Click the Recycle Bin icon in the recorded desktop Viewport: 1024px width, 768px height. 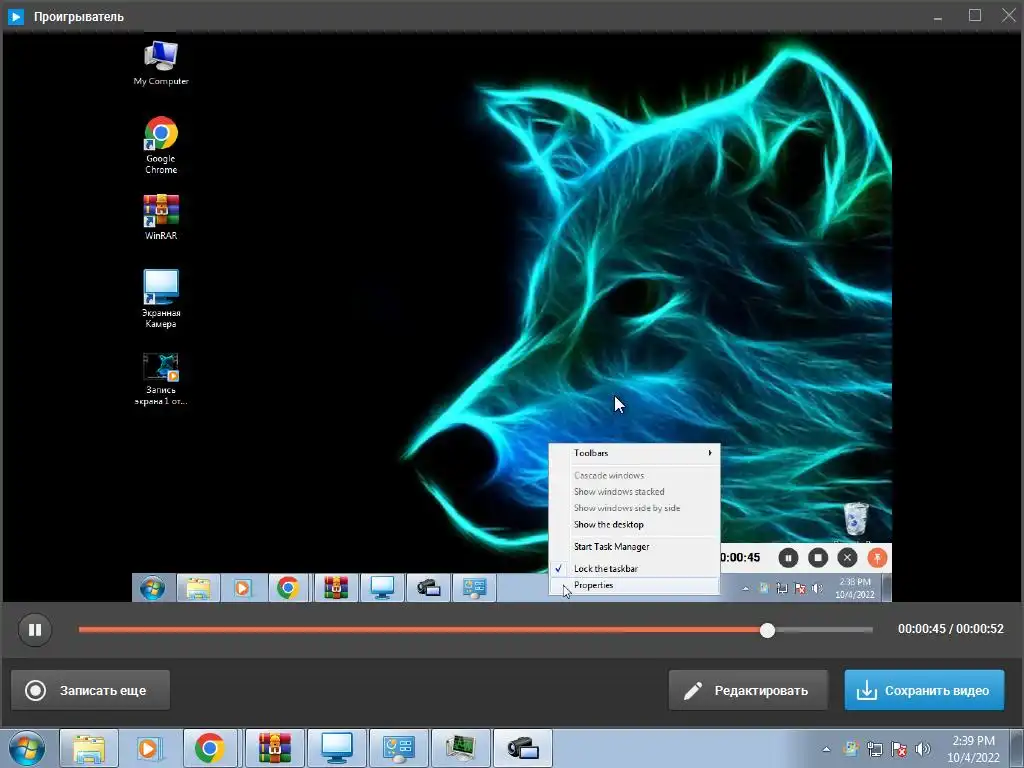[856, 520]
